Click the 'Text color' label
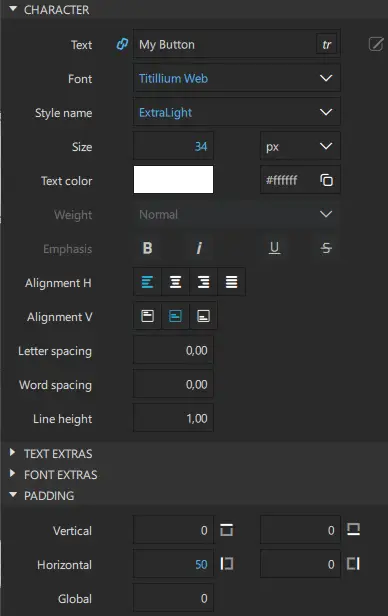388x616 pixels. click(67, 181)
